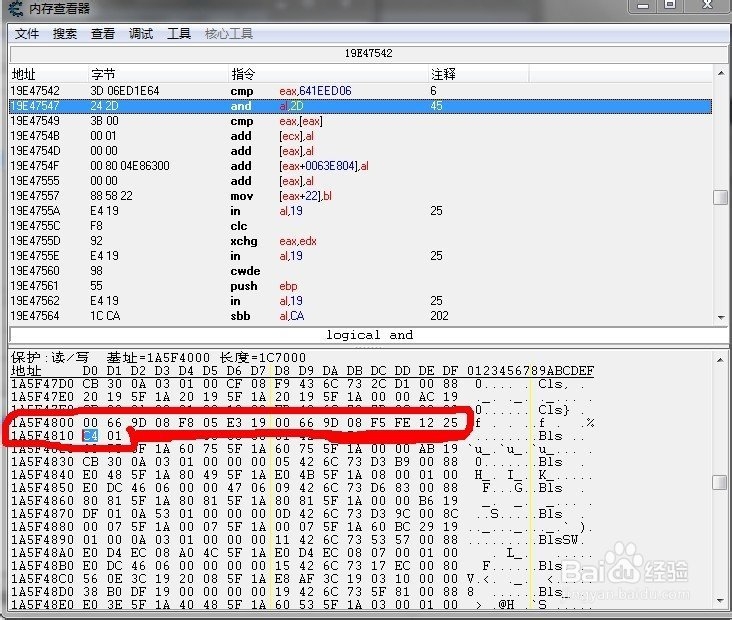This screenshot has height=620, width=732.
Task: Click byte CB at start of row 1A5F4830
Action: (90, 462)
